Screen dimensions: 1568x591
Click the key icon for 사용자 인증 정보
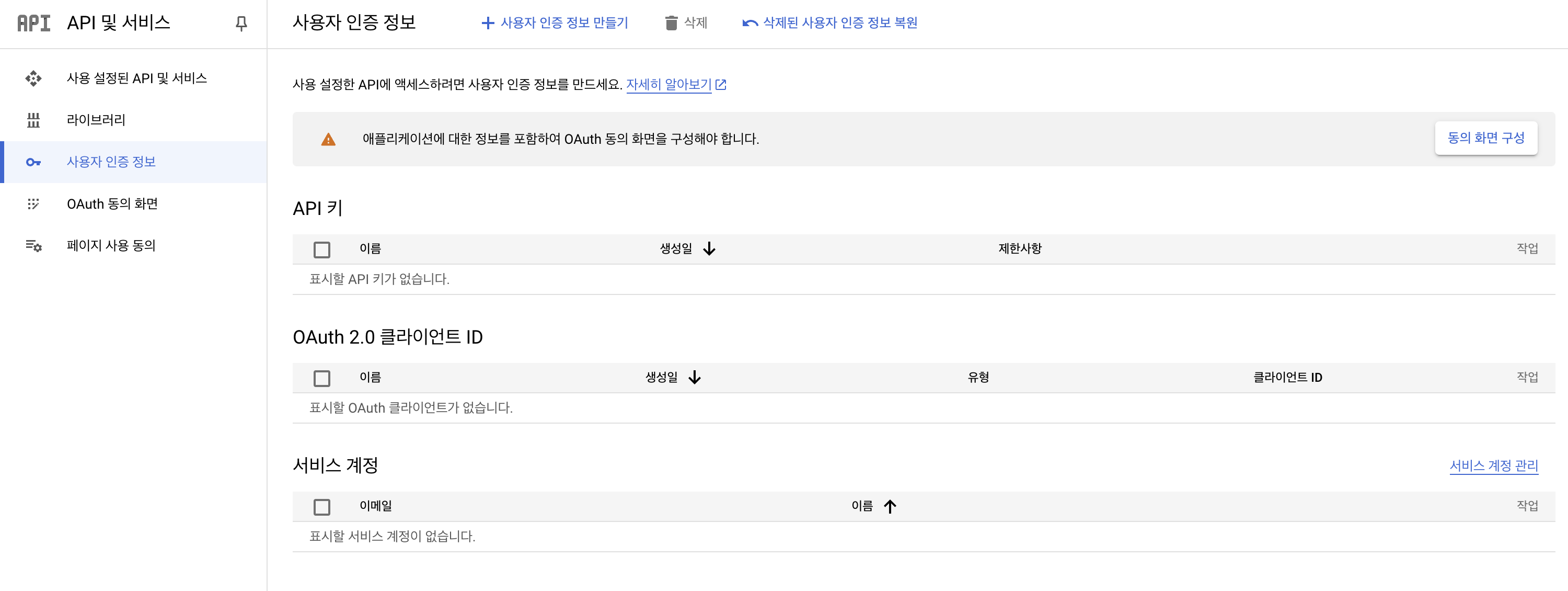point(33,162)
